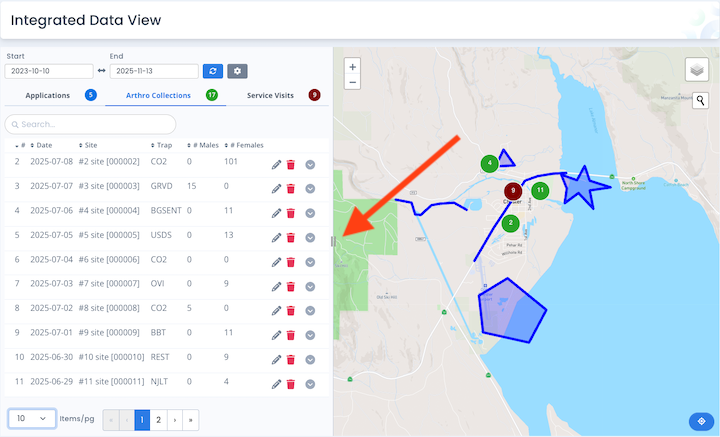
Task: Click the green cluster marker labeled 11
Action: tap(540, 190)
